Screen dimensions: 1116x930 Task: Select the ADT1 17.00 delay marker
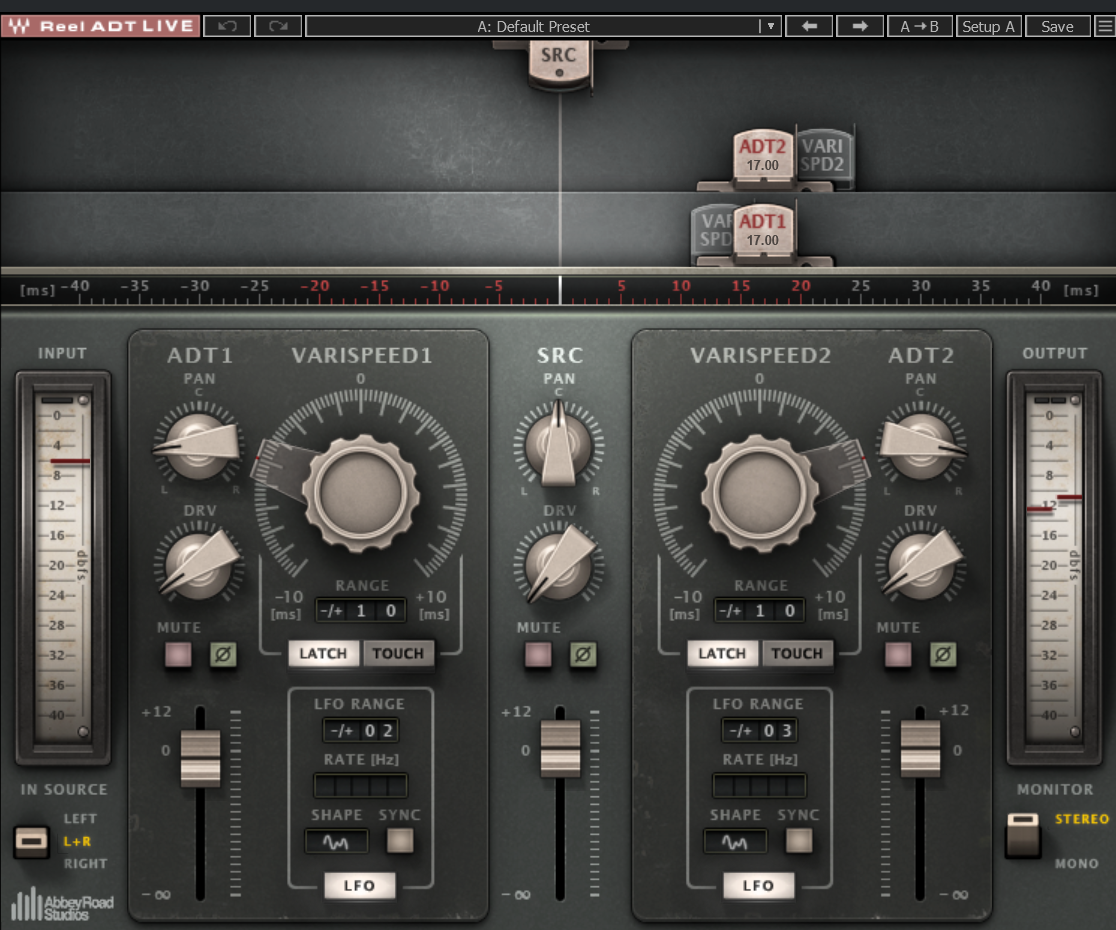click(762, 231)
